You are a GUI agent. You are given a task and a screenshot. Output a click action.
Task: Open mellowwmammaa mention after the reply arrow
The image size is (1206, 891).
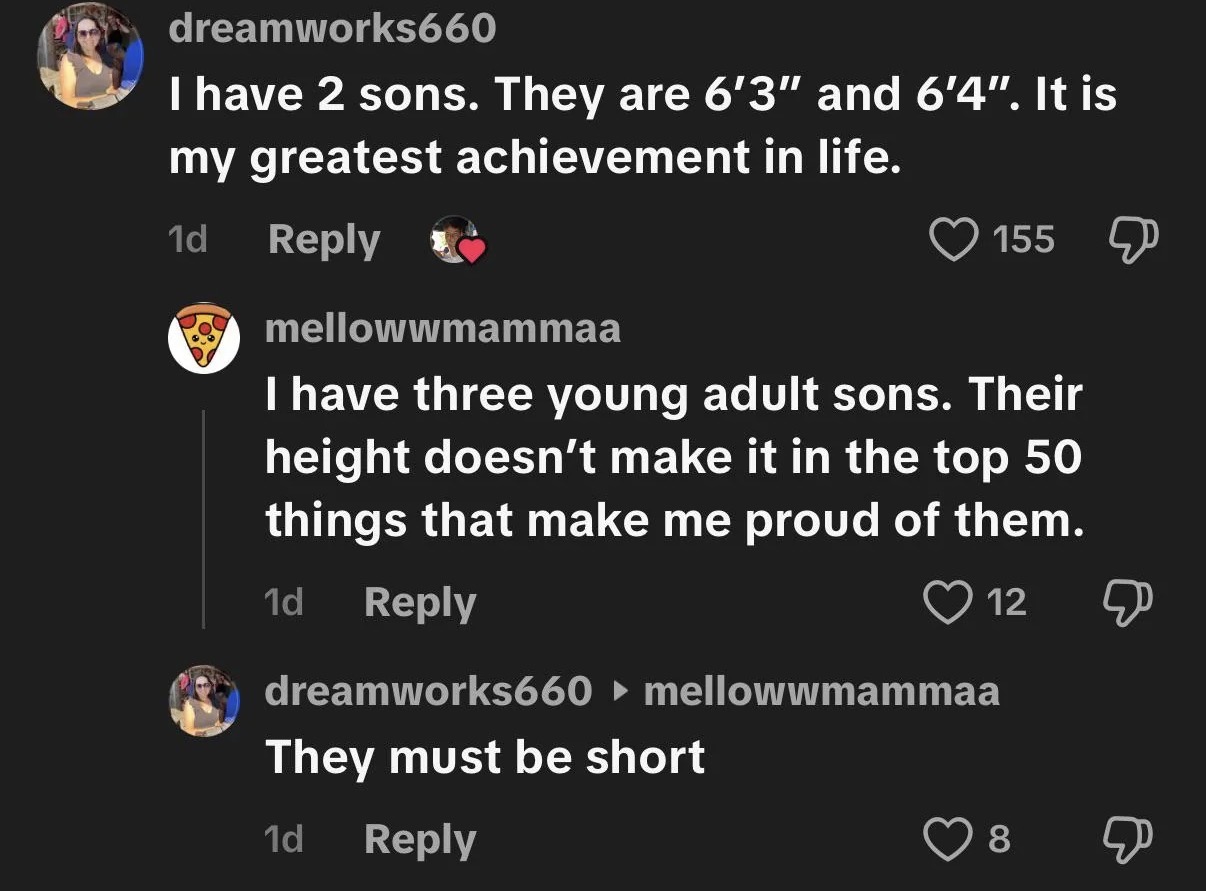822,691
